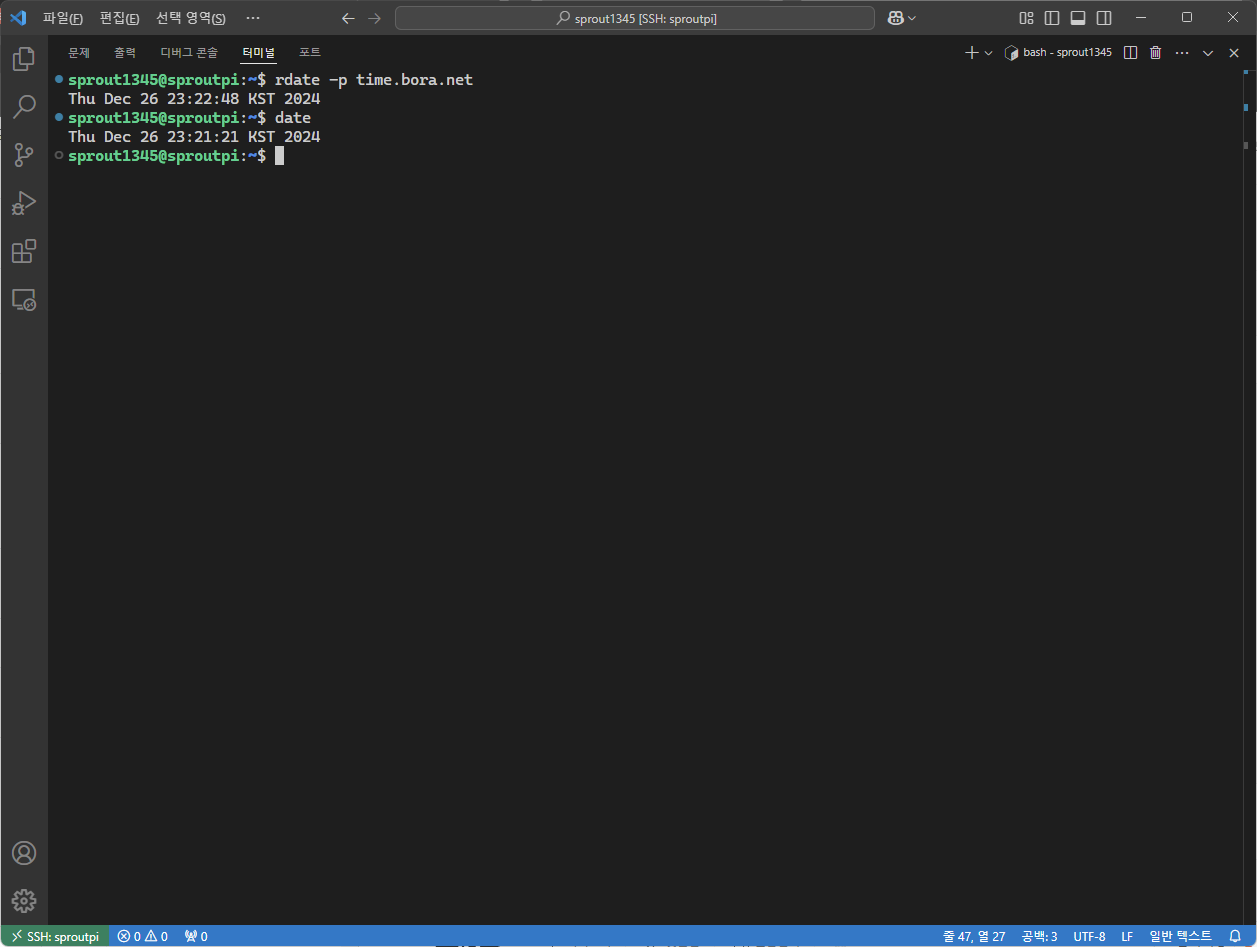Open the Search view in activity bar

tap(24, 107)
